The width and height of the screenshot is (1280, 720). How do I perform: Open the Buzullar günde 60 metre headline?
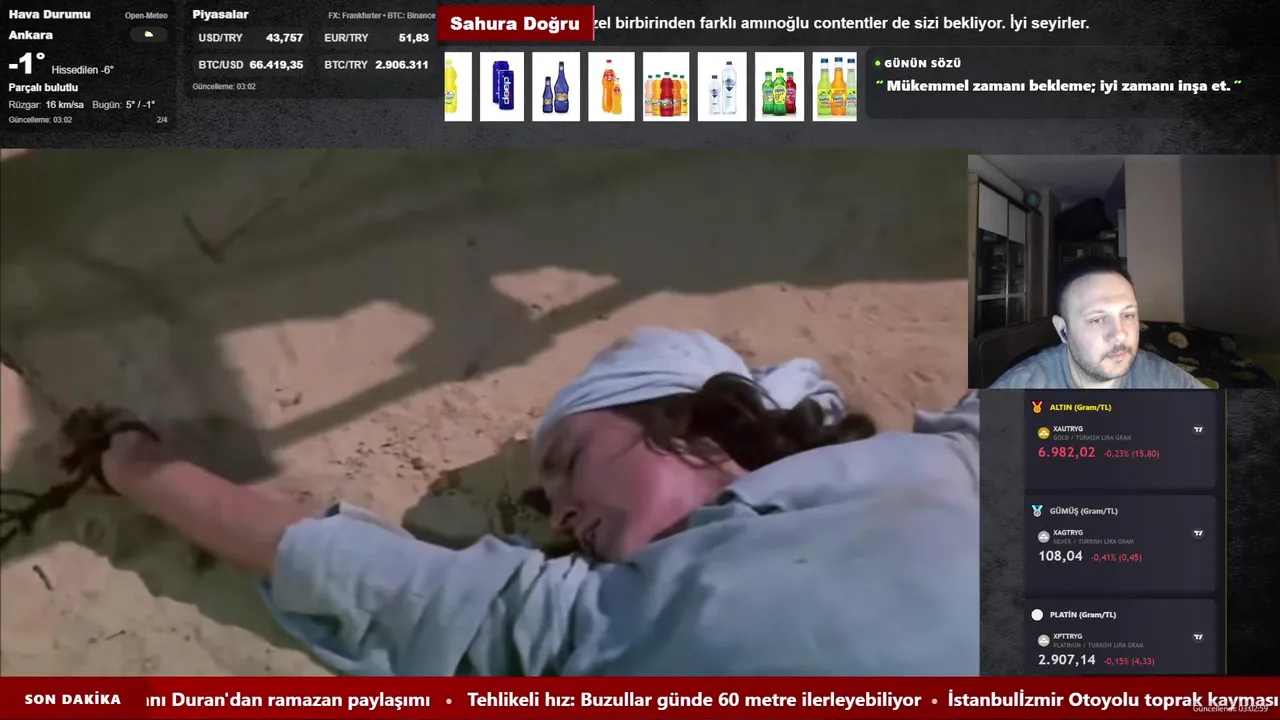pos(694,700)
